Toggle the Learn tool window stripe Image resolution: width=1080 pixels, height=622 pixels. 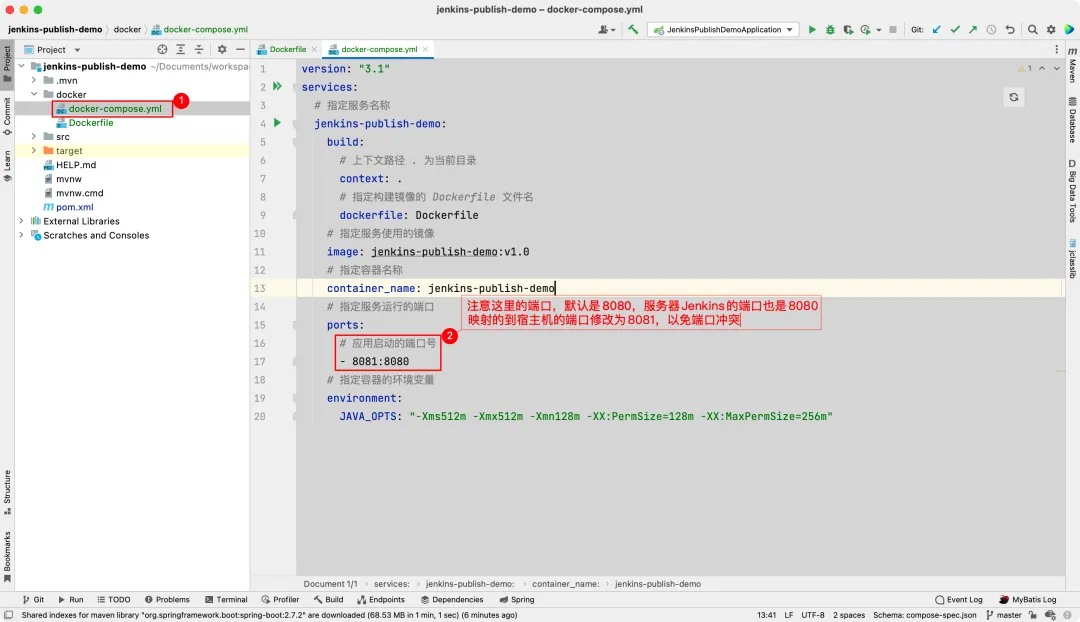click(7, 165)
